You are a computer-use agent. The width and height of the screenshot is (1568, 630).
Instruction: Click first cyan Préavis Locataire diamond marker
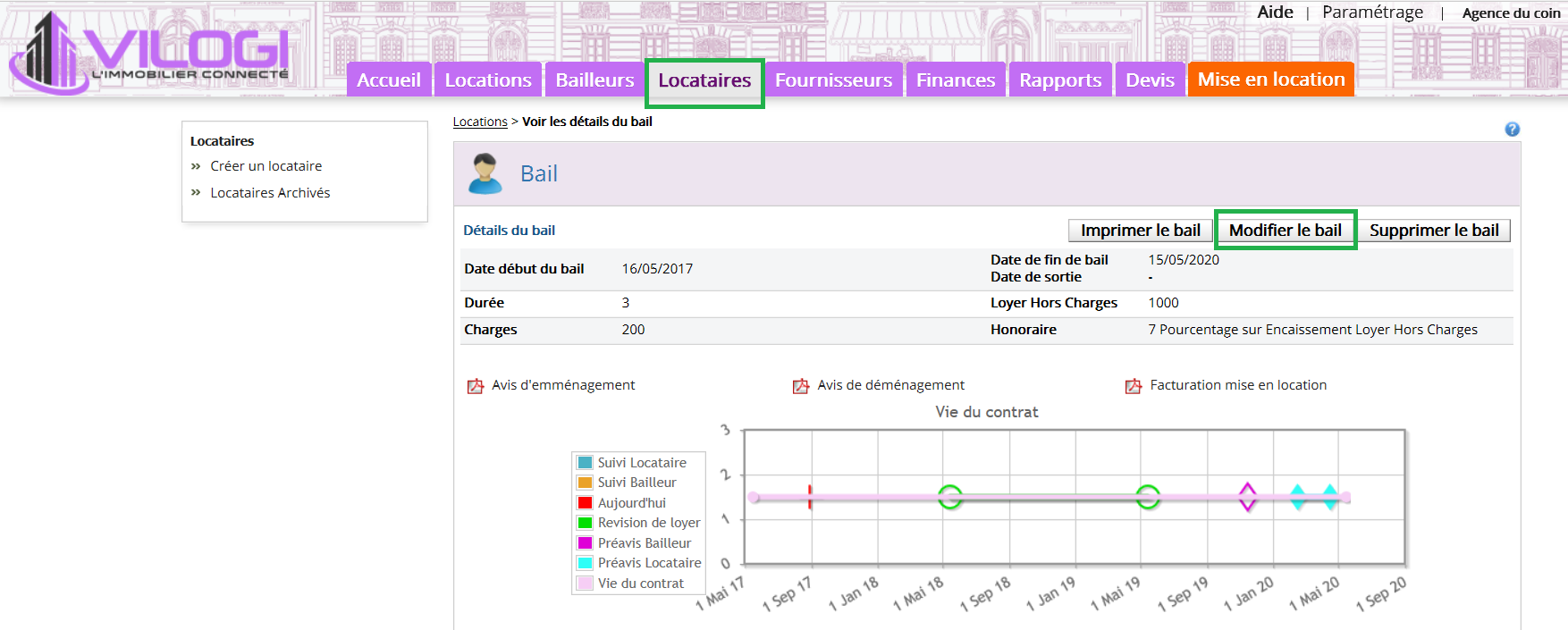click(x=1297, y=497)
